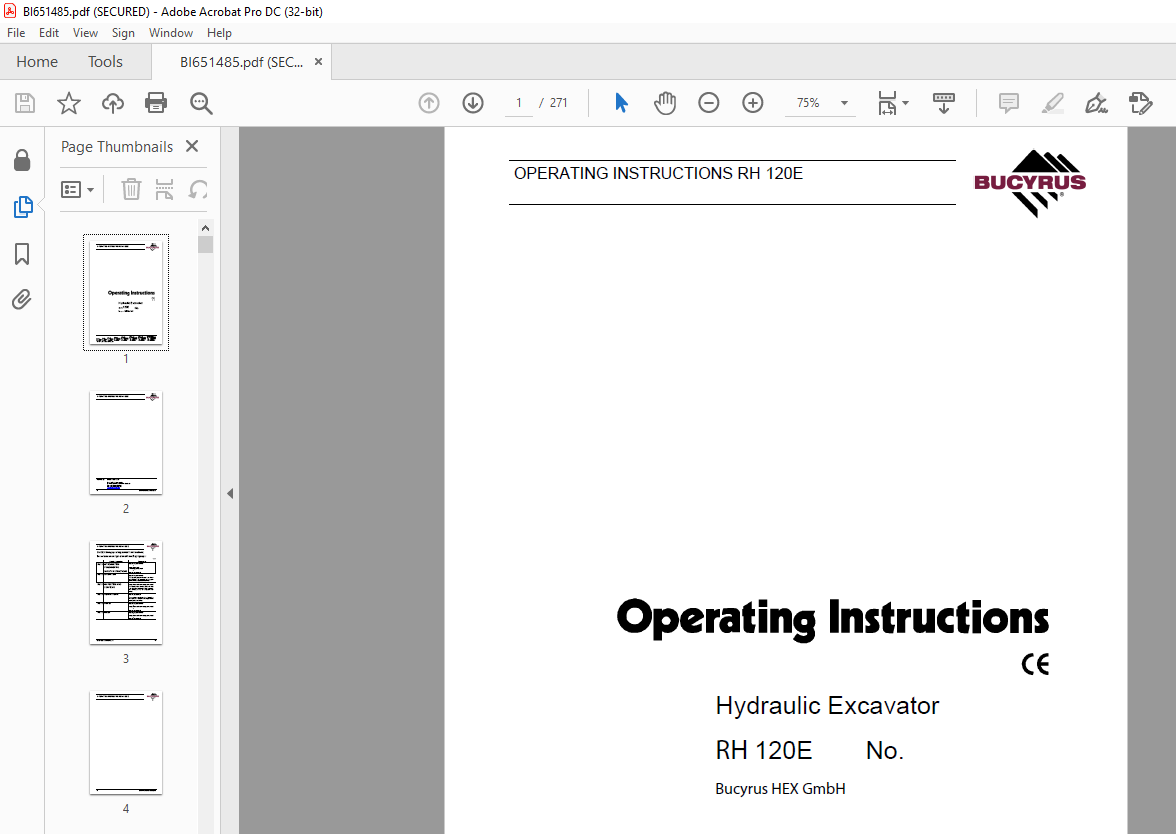Viewport: 1176px width, 834px height.
Task: Open the security lock panel
Action: (x=22, y=160)
